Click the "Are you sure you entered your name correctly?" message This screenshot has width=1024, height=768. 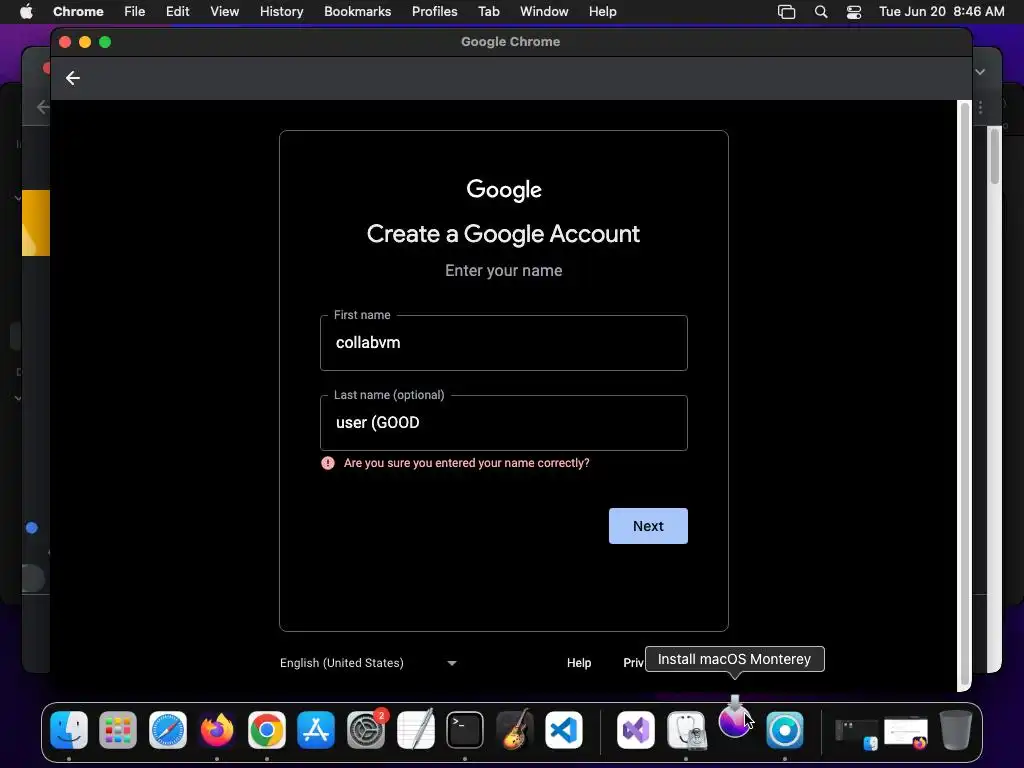[466, 463]
